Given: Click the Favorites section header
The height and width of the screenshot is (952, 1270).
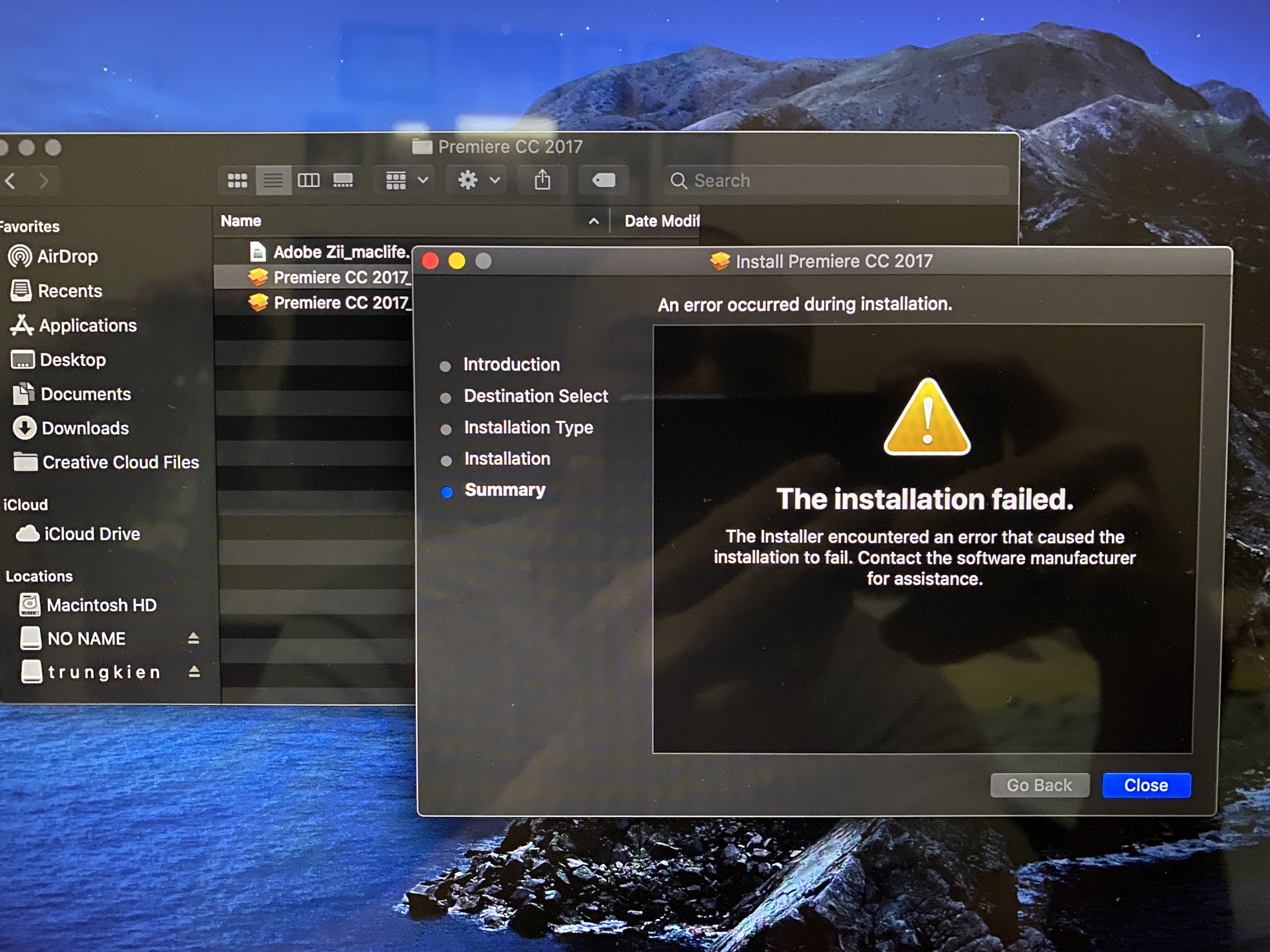Looking at the screenshot, I should tap(30, 227).
